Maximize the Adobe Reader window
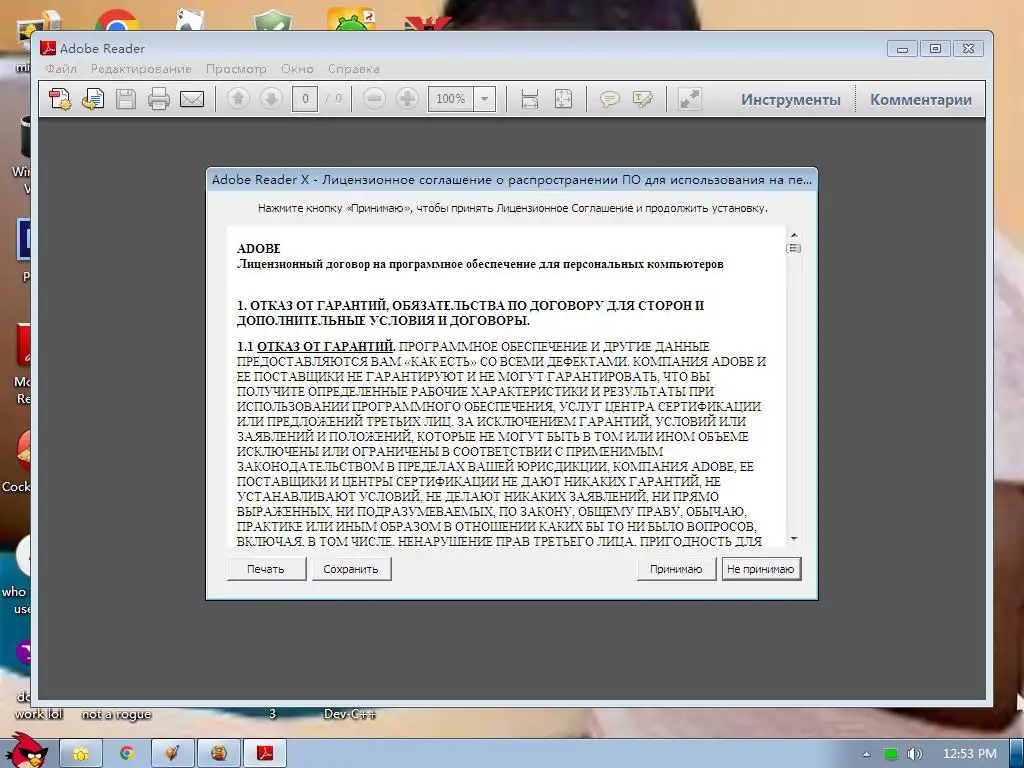Screen dimensions: 1024x768 point(935,49)
